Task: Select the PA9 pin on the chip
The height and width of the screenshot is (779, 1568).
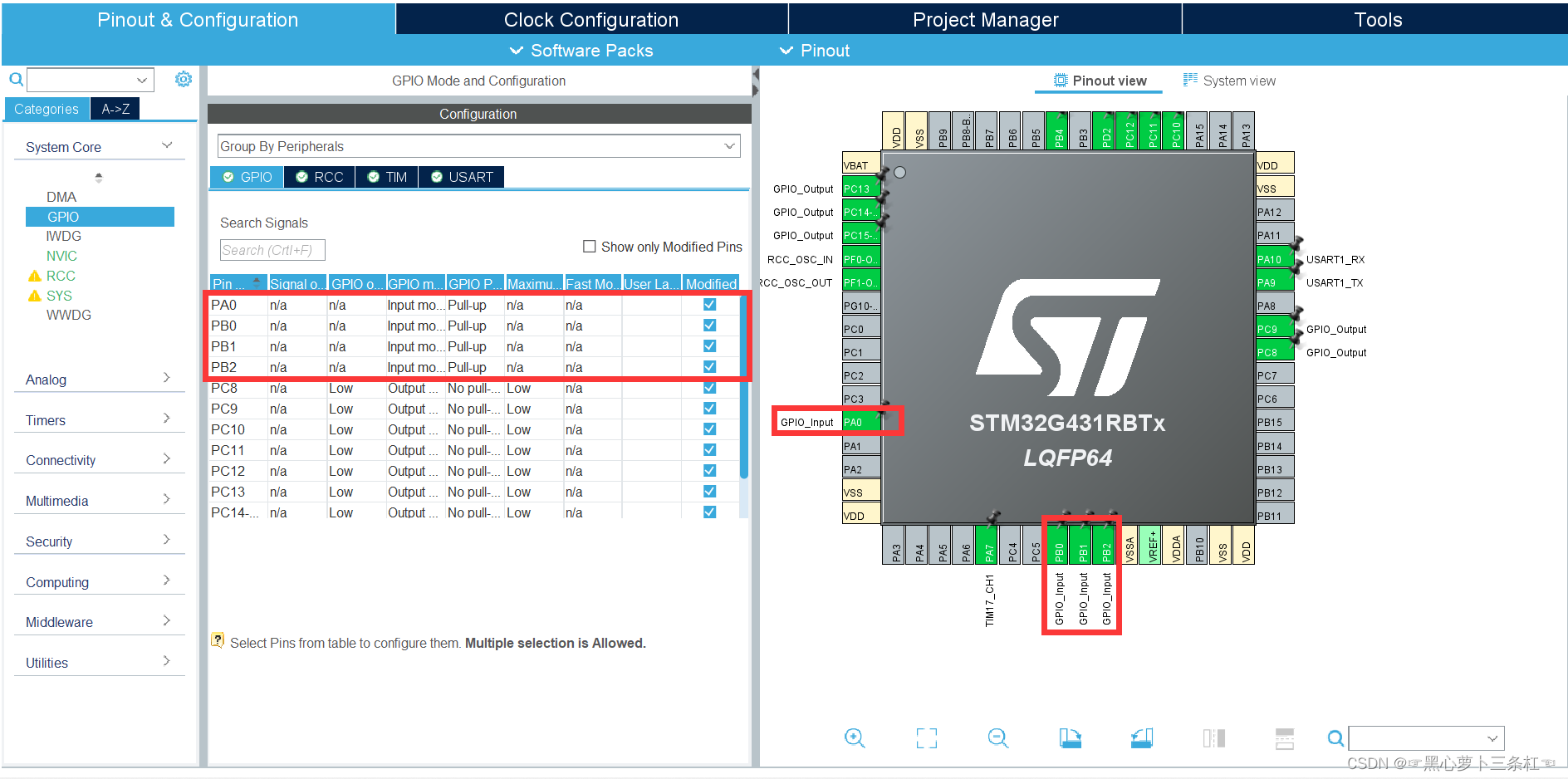Action: click(x=1275, y=282)
